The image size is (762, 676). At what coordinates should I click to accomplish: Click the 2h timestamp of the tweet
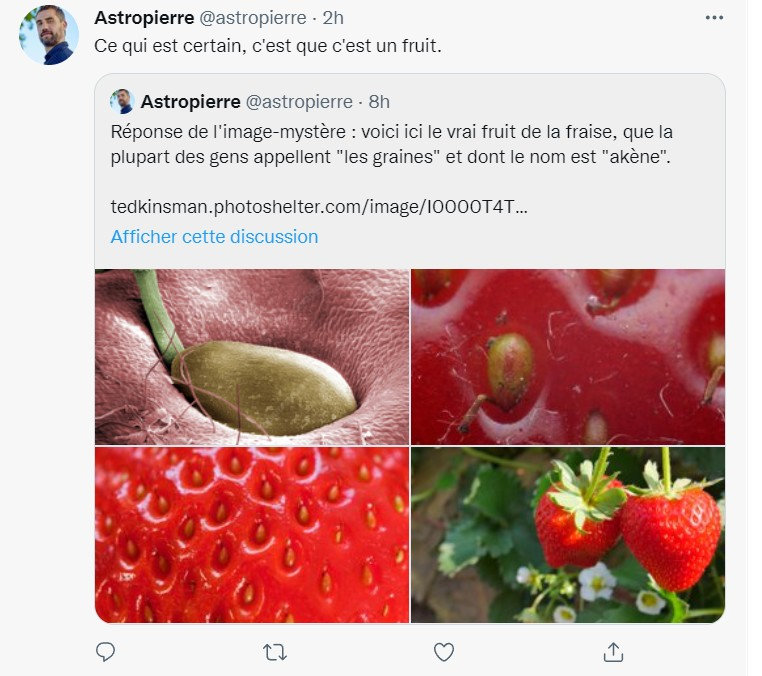333,18
